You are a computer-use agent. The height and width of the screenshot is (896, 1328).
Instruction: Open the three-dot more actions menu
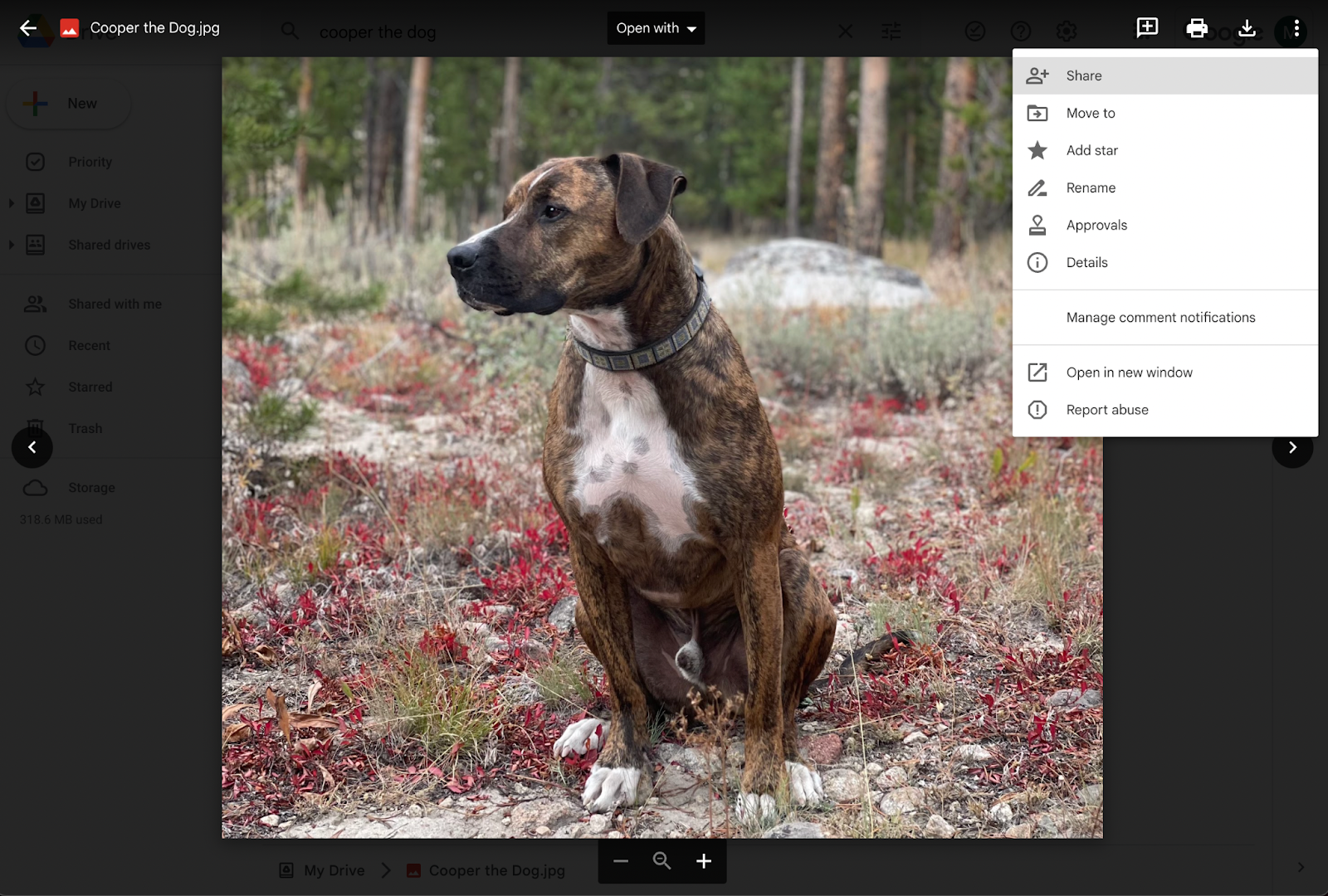pyautogui.click(x=1296, y=28)
